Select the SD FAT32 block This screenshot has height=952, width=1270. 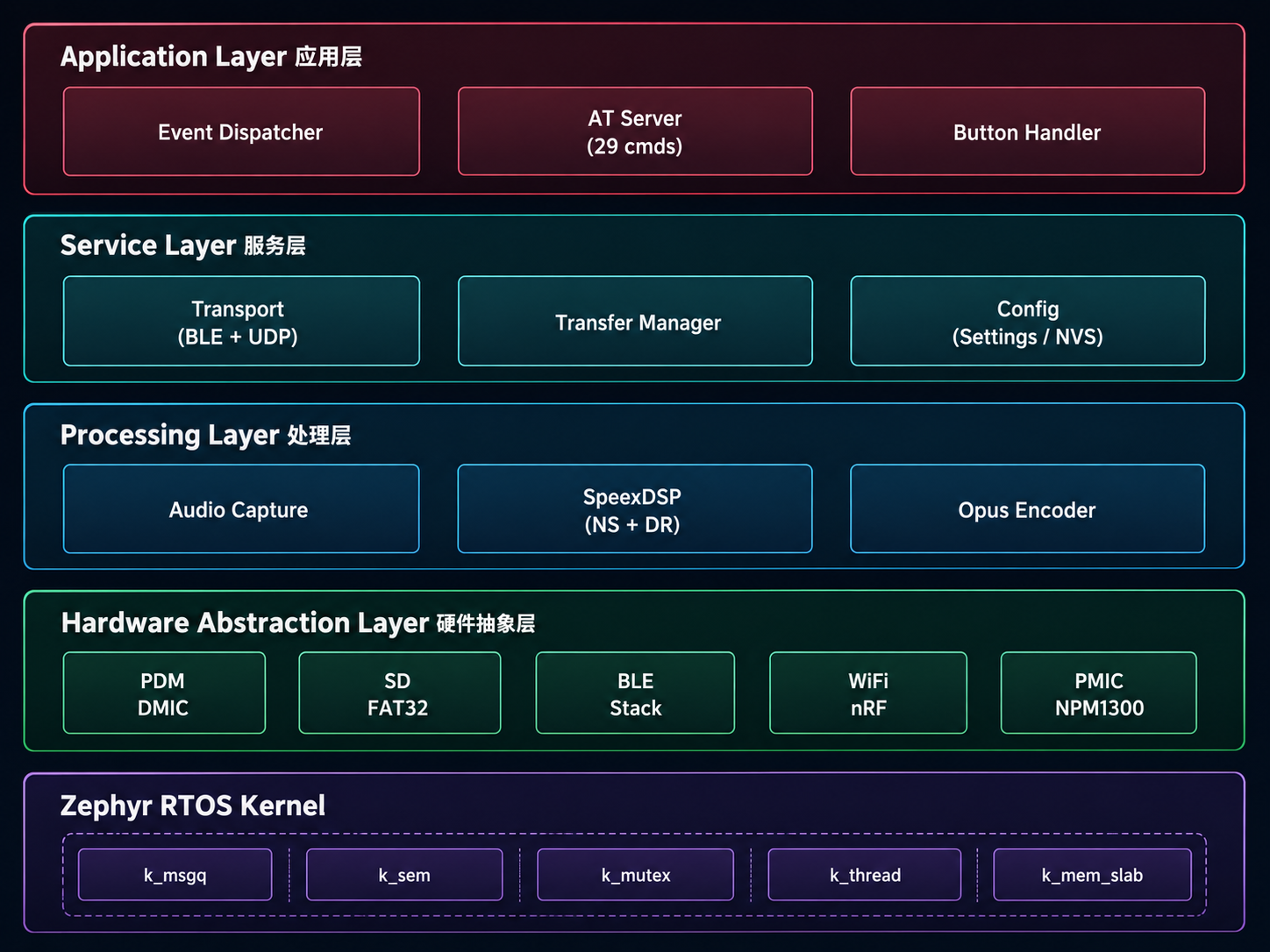(x=400, y=693)
